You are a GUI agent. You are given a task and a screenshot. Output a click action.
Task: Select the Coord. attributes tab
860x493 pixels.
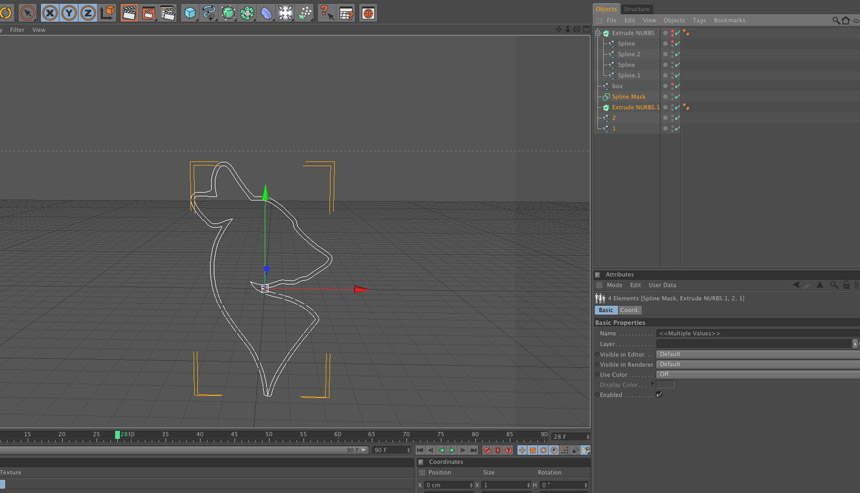click(x=629, y=310)
